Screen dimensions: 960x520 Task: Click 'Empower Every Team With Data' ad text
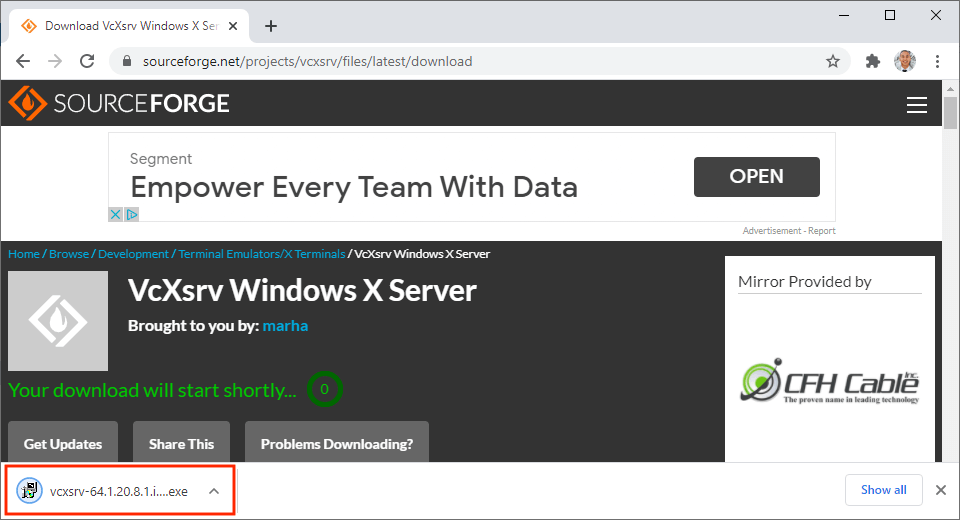(x=354, y=187)
